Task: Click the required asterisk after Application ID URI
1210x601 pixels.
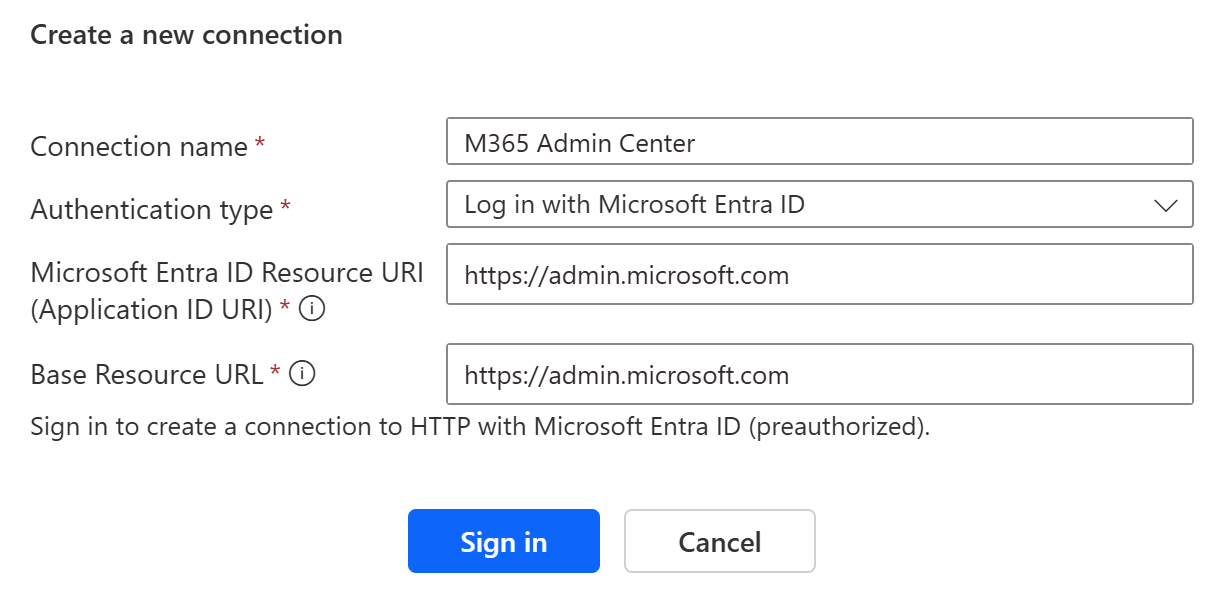Action: (285, 309)
